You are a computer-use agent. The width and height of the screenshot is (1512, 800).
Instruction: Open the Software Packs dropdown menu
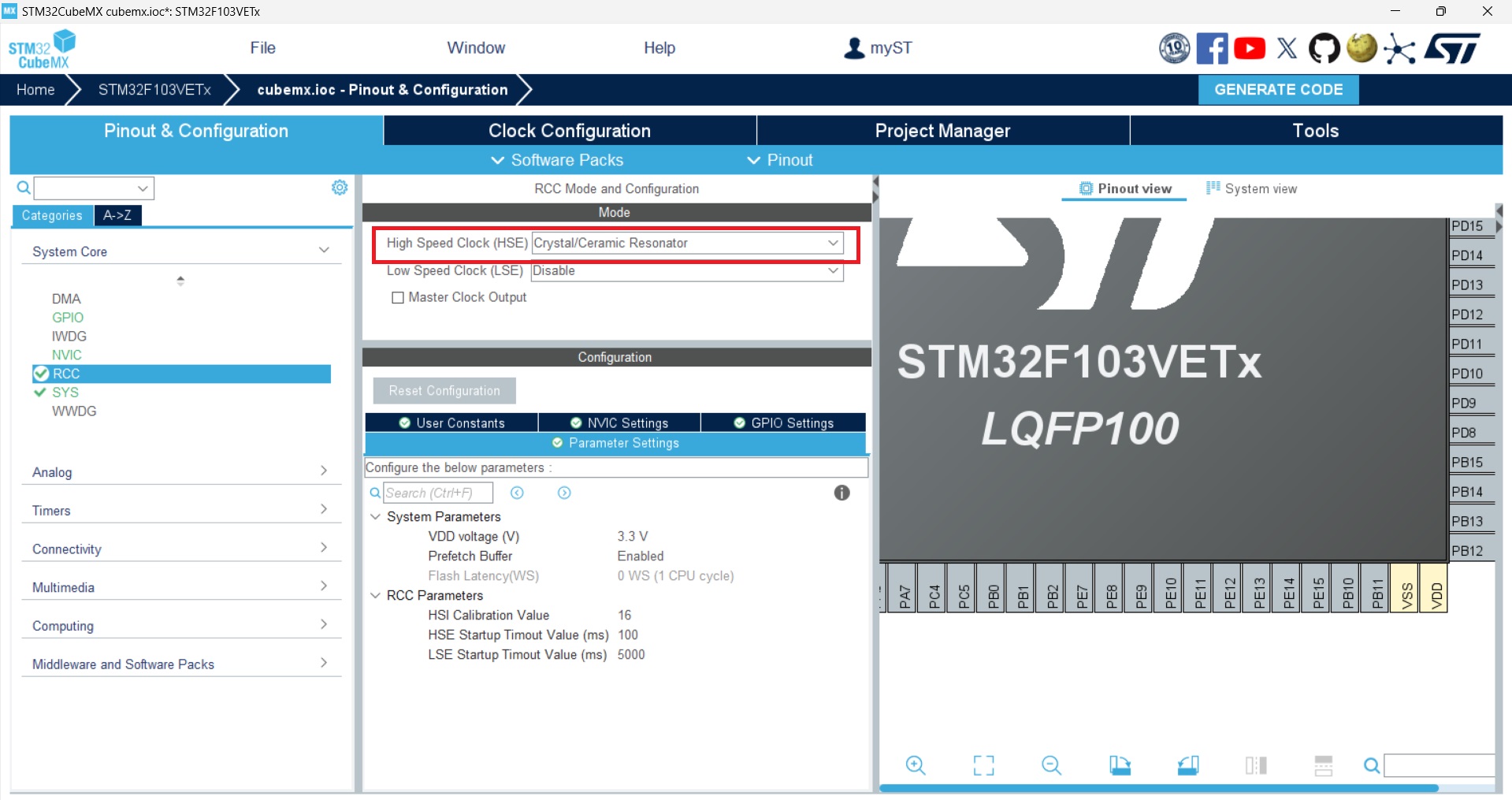click(x=557, y=160)
